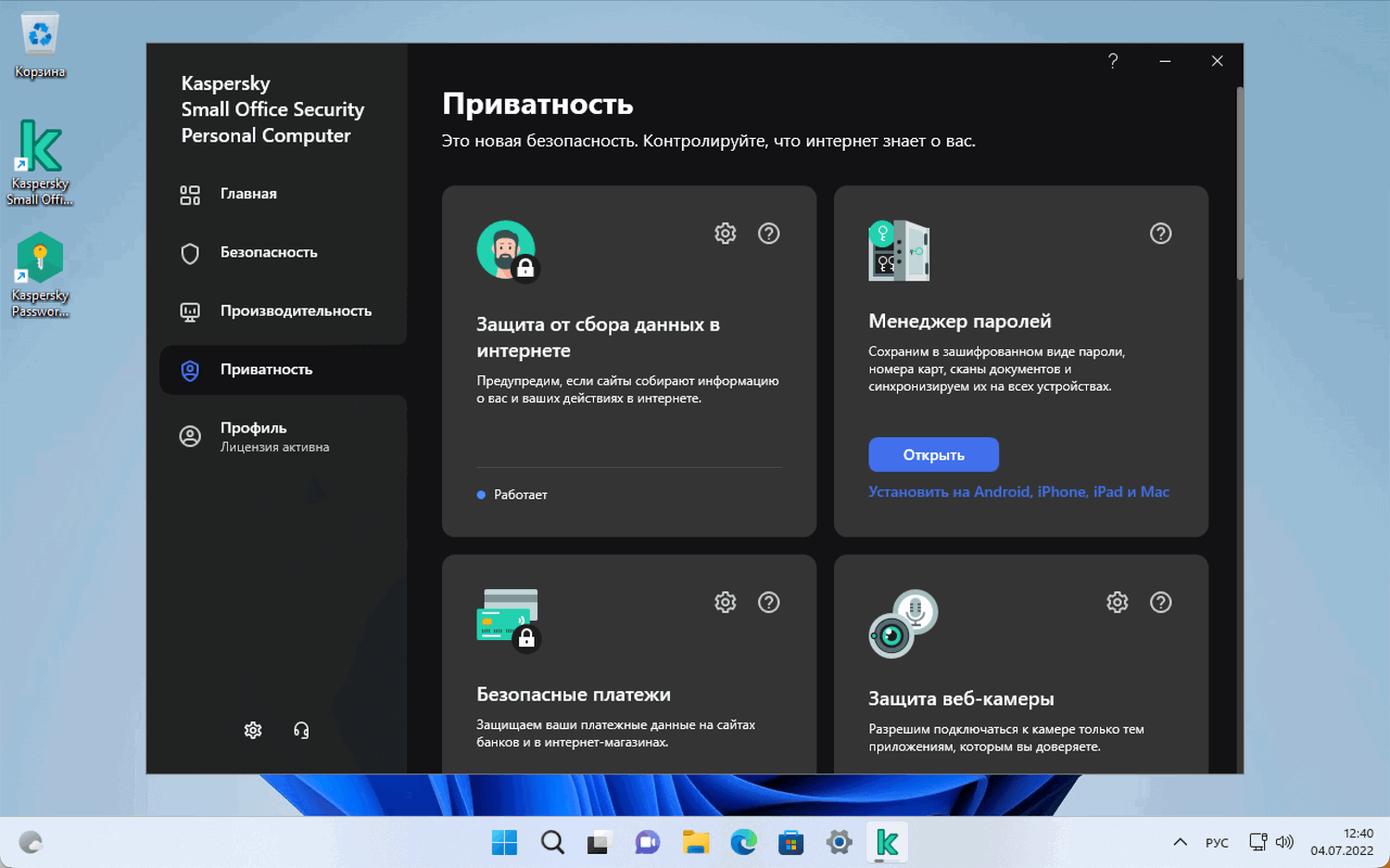This screenshot has height=868, width=1390.
Task: Click the Kaspersky Small Office Security title
Action: click(x=272, y=109)
